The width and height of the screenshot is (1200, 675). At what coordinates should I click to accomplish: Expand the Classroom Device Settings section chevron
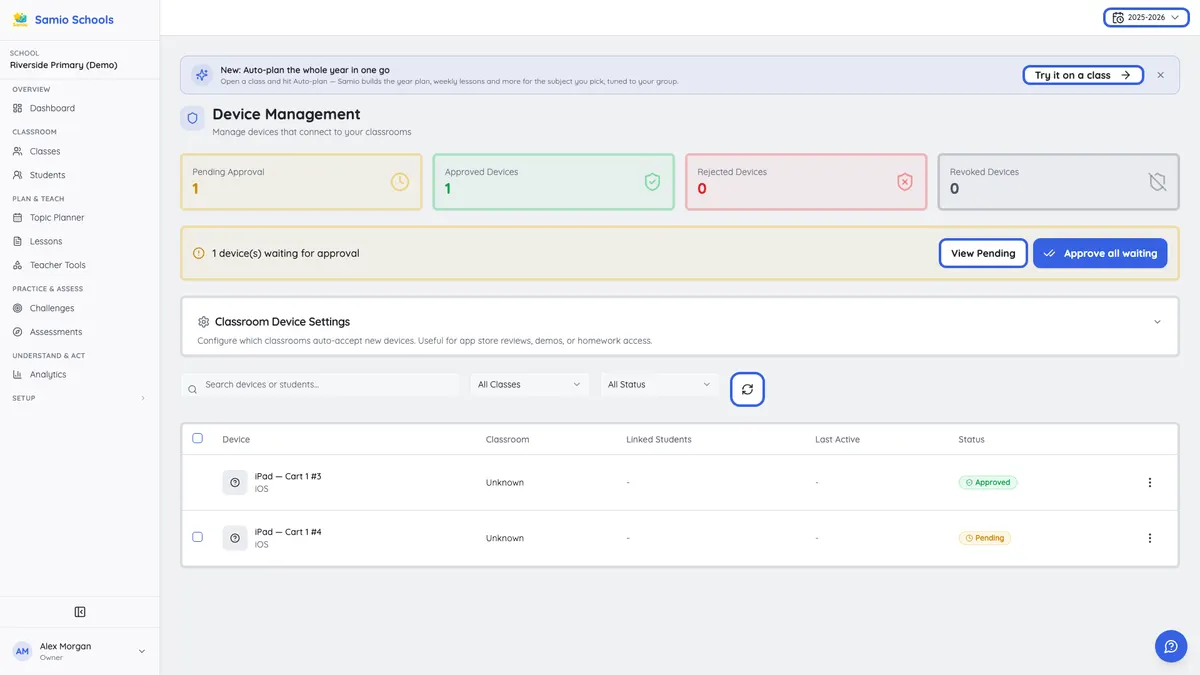[x=1157, y=322]
